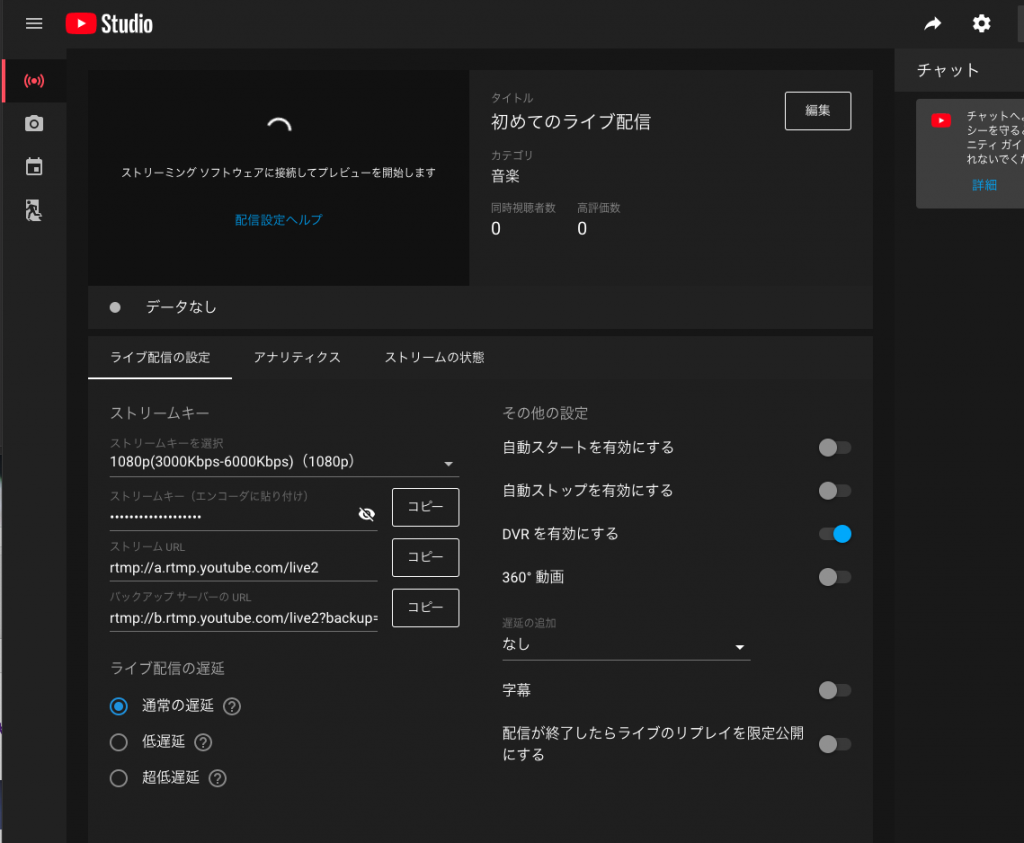Screen dimensions: 1024x843
Task: Click the backup server URL field
Action: pyautogui.click(x=244, y=618)
